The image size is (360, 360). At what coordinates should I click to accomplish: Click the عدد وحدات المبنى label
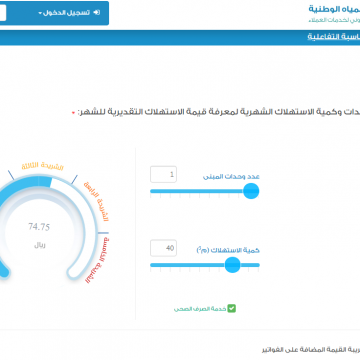point(231,177)
